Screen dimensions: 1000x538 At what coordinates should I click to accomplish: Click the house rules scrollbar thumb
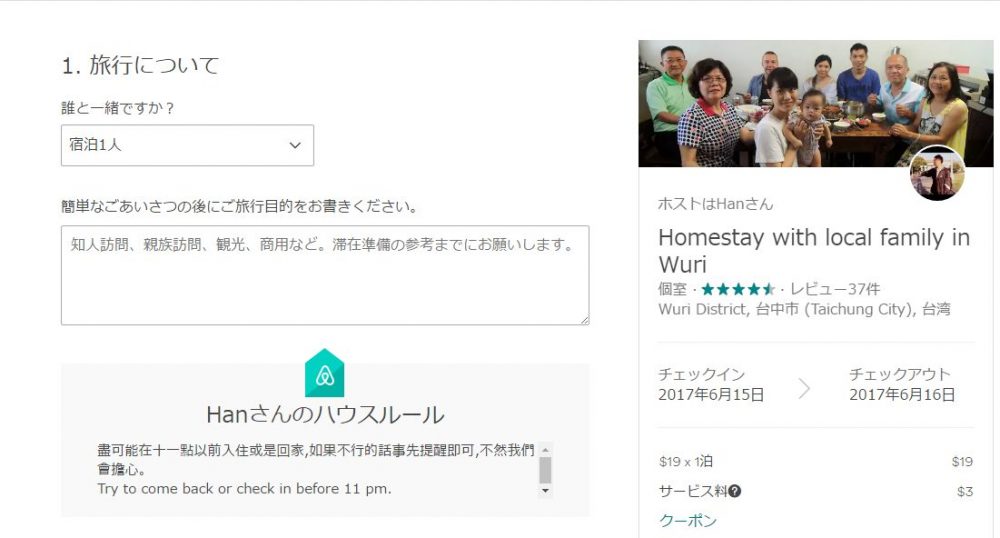click(545, 470)
